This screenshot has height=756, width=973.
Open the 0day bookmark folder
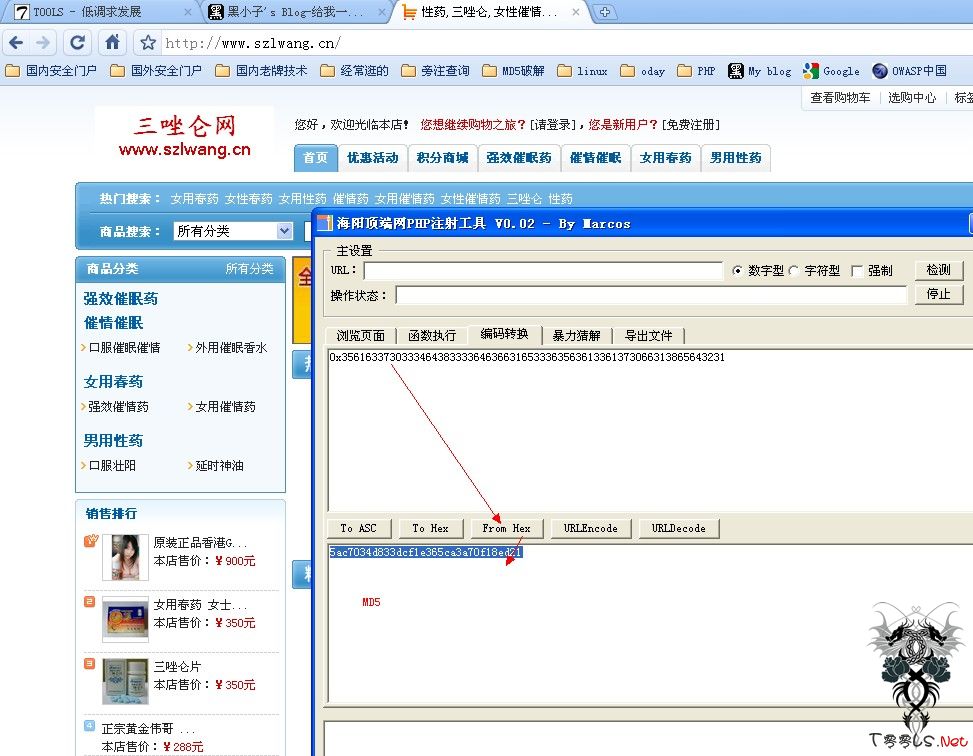click(642, 71)
